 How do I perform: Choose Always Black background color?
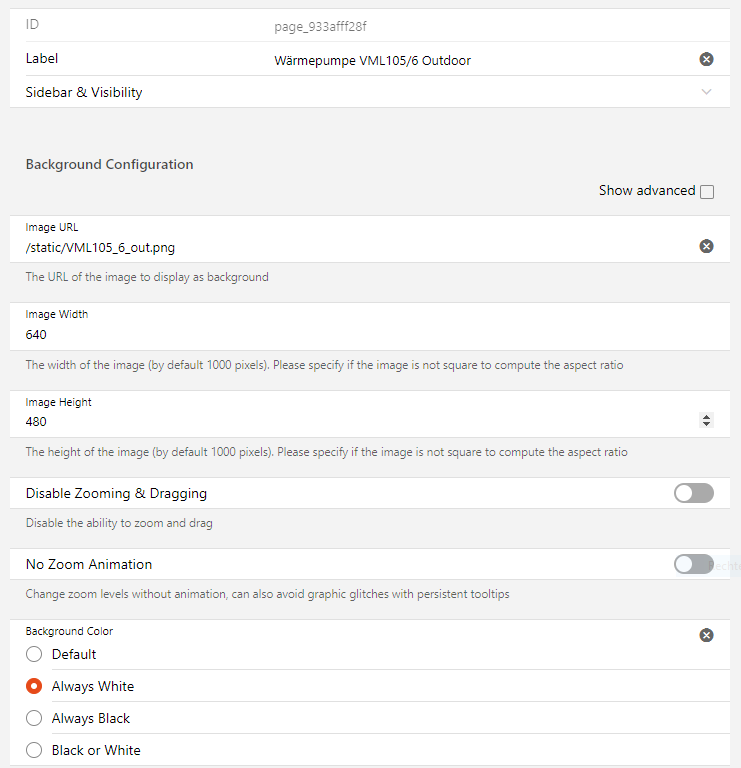click(x=34, y=718)
